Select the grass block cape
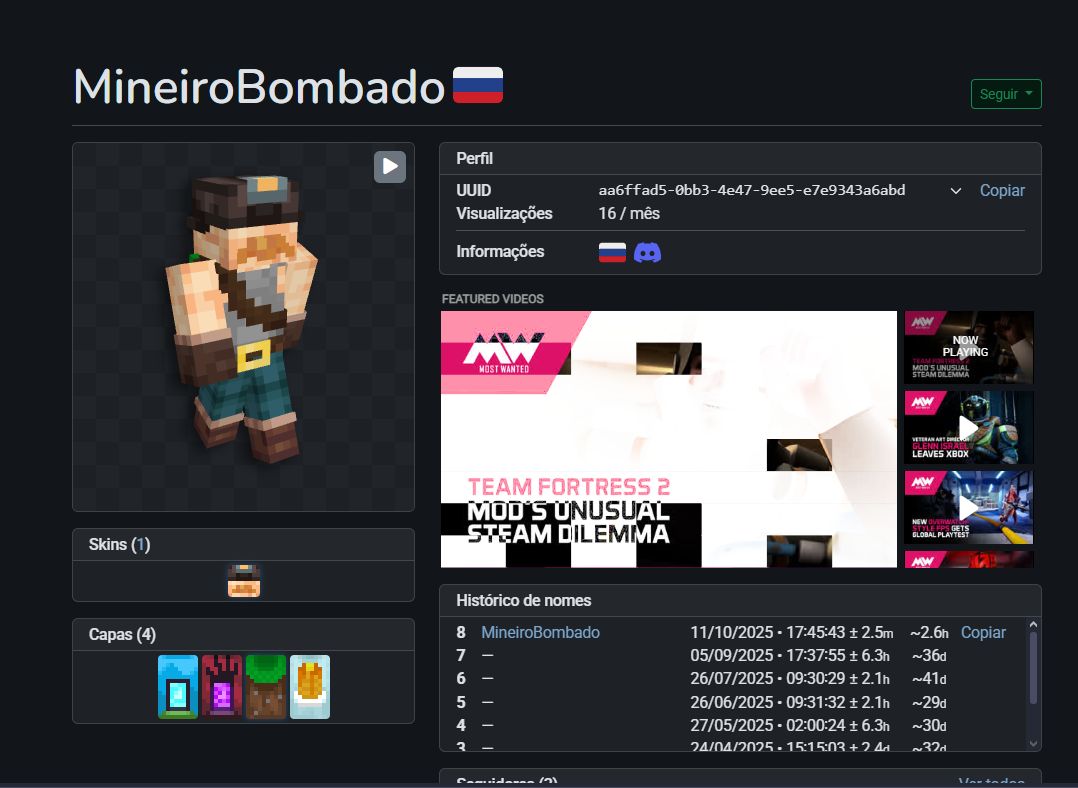The height and width of the screenshot is (788, 1078). pyautogui.click(x=266, y=686)
